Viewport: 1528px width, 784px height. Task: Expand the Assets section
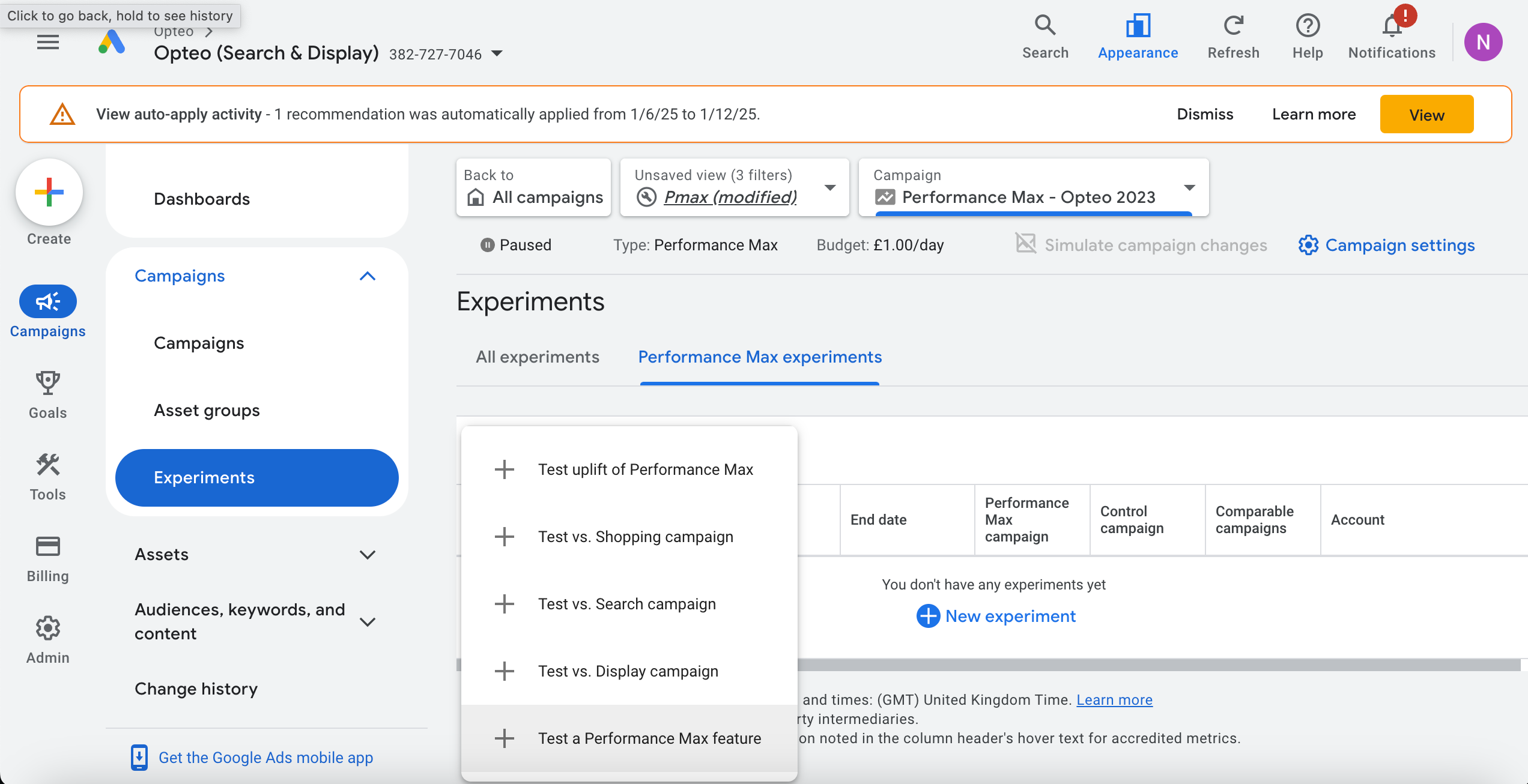pos(368,555)
